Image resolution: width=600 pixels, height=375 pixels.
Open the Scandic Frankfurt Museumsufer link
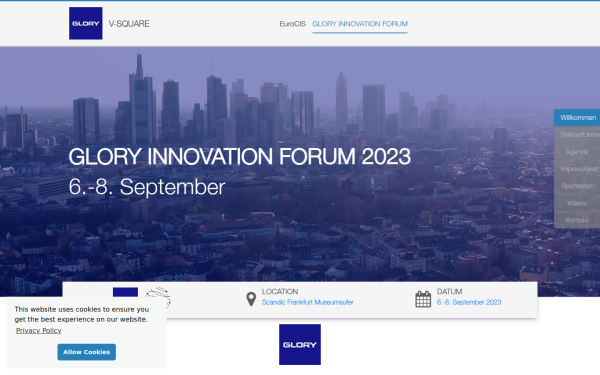click(308, 302)
